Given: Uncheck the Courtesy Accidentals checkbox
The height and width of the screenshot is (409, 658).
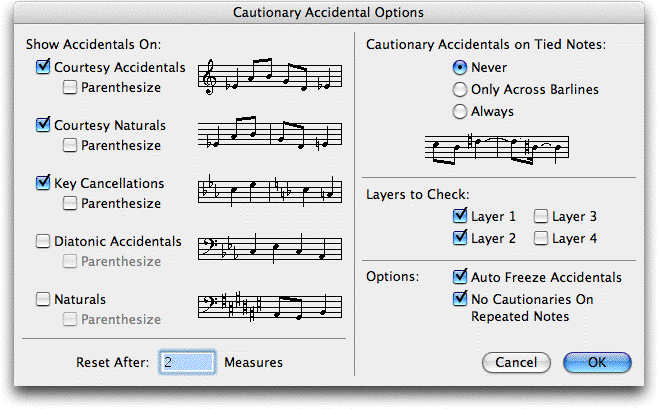Looking at the screenshot, I should [43, 67].
